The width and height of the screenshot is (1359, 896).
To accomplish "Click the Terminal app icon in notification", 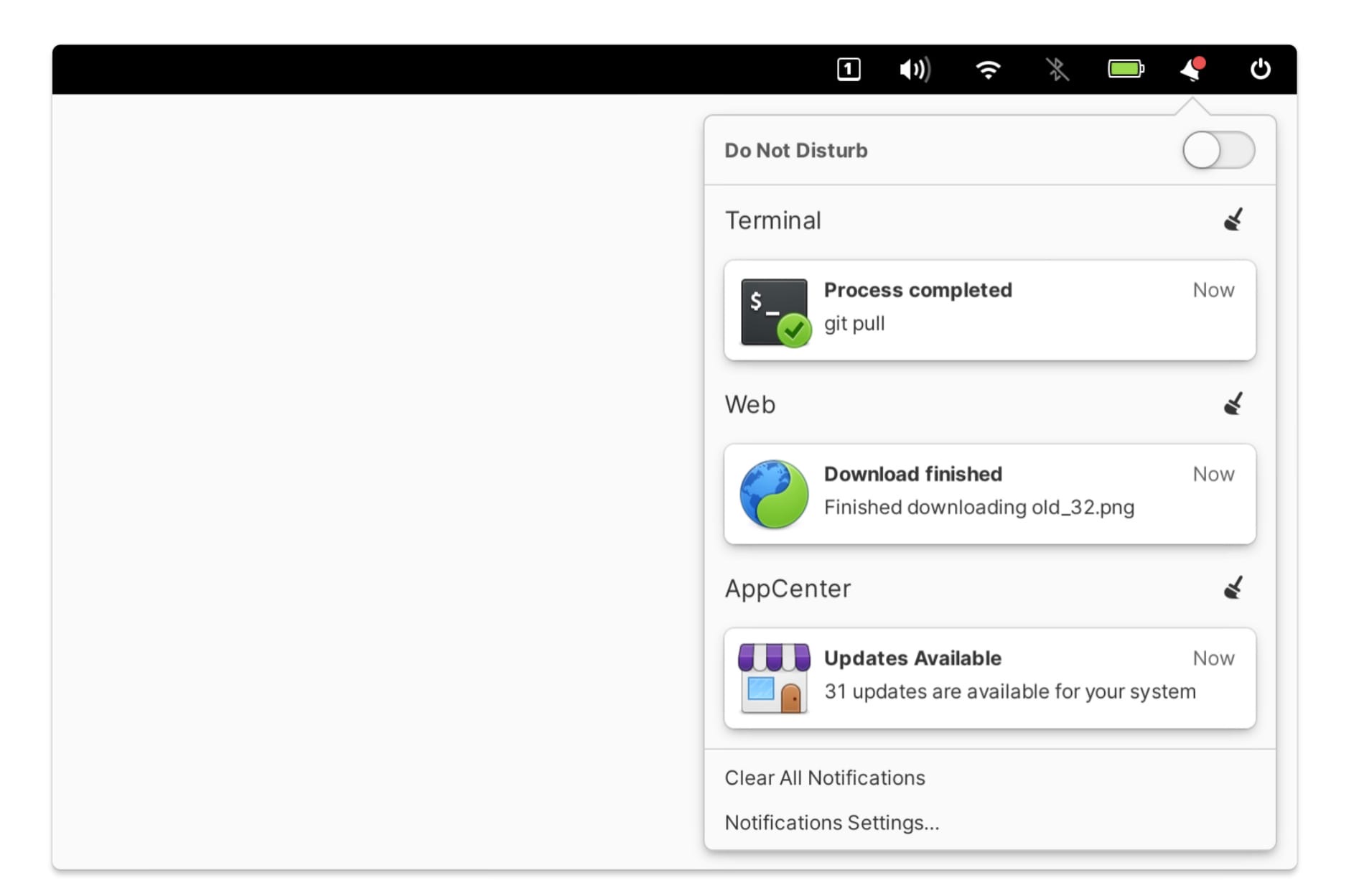I will click(774, 312).
